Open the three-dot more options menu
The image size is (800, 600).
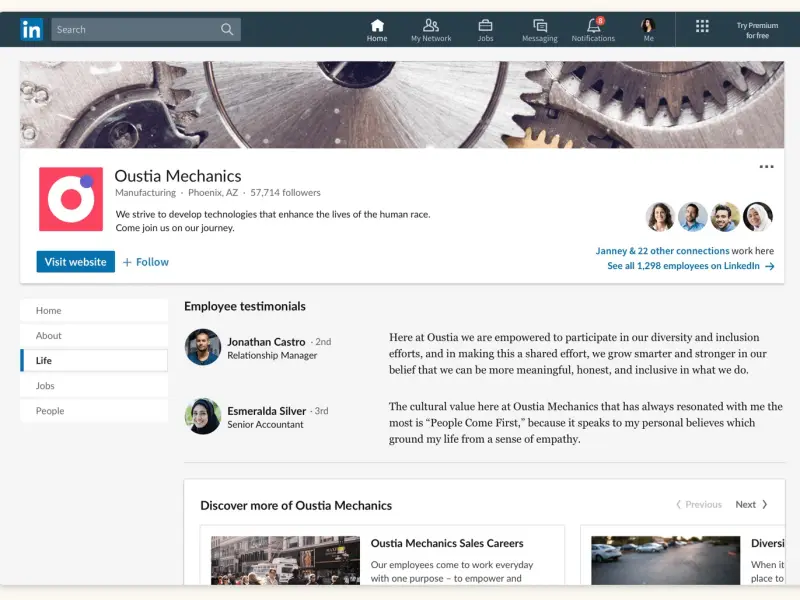click(x=766, y=167)
